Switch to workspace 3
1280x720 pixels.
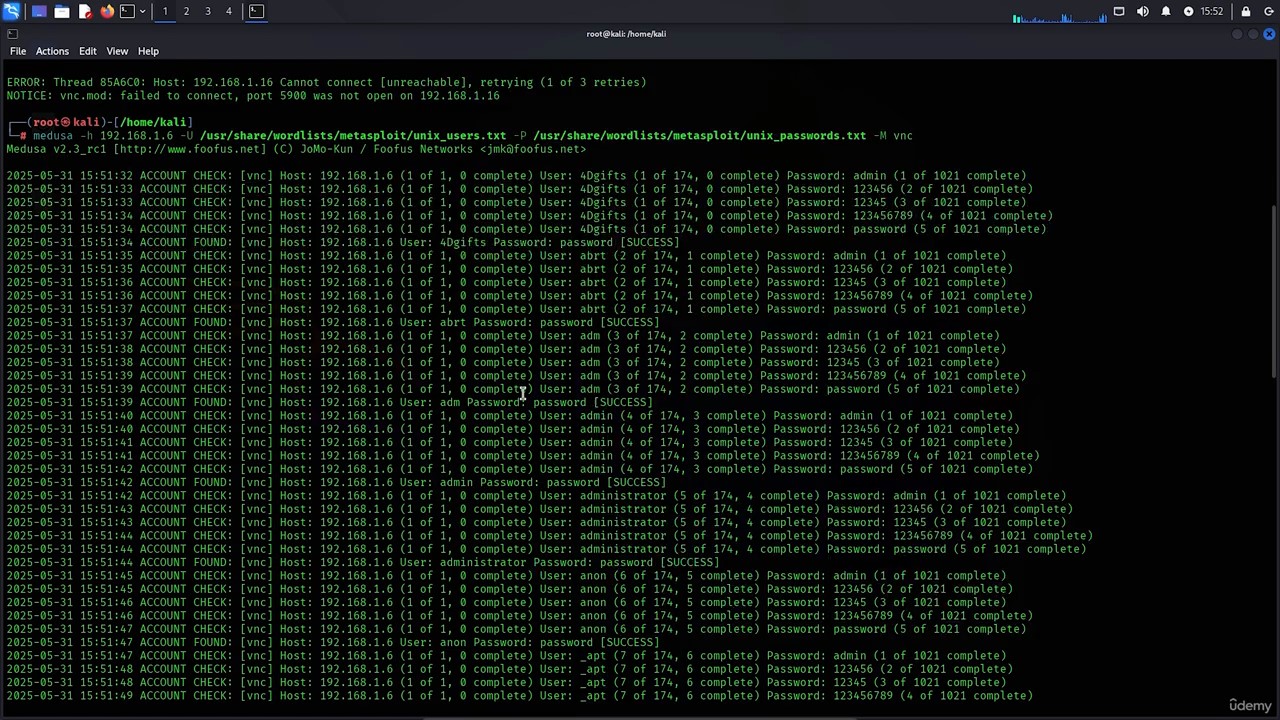(x=208, y=11)
